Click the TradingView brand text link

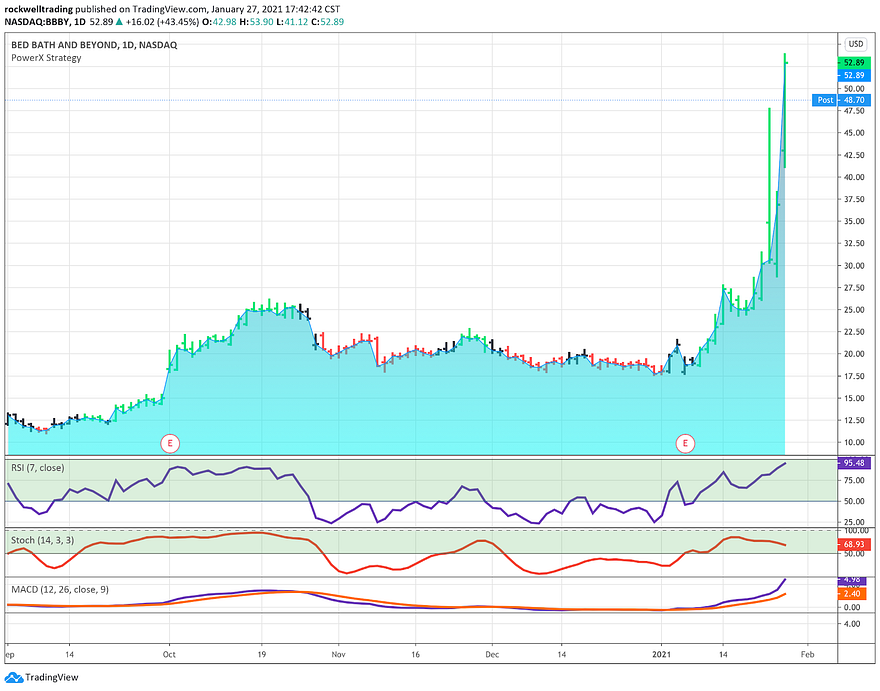(52, 678)
